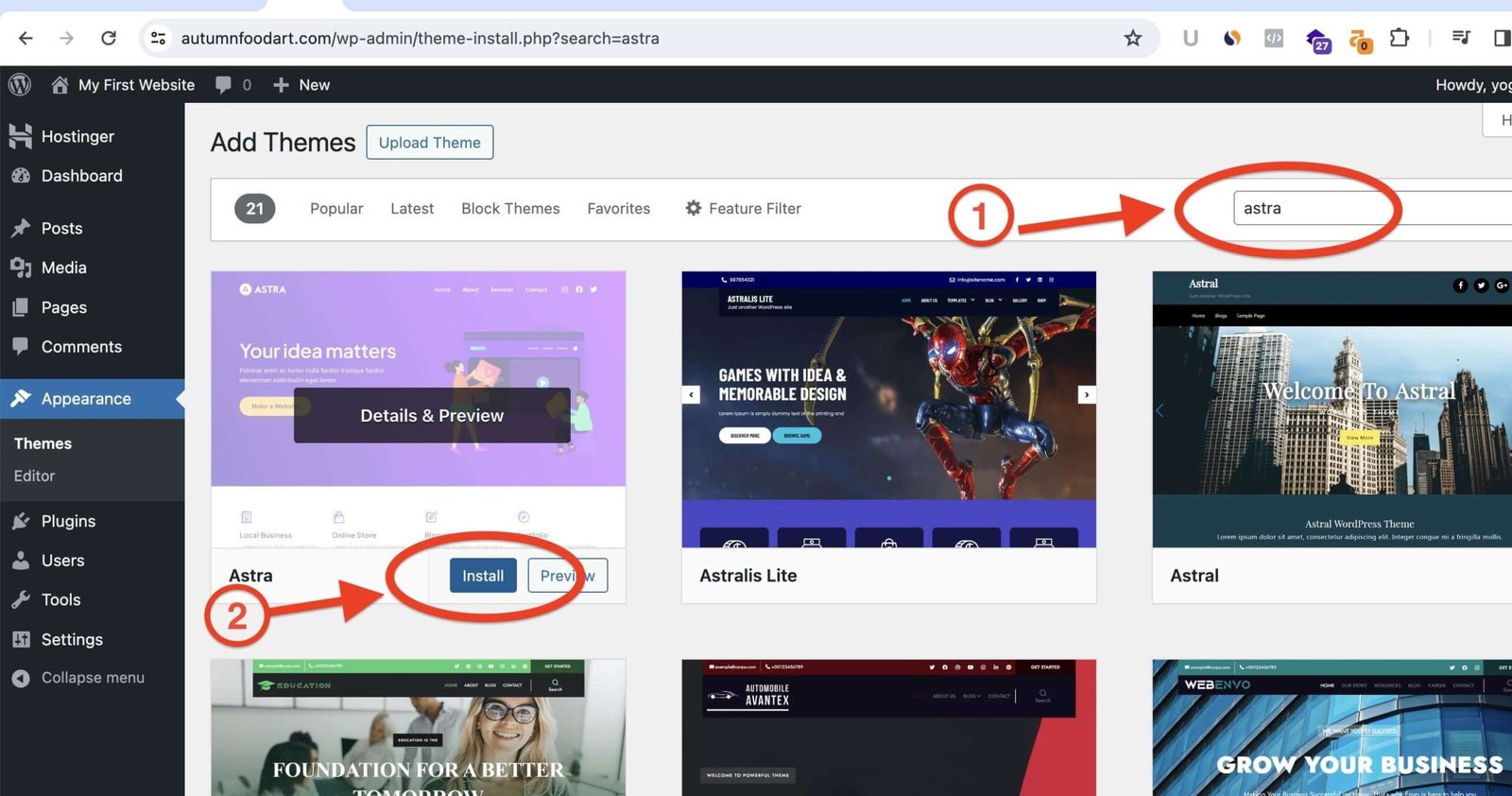Click the 21 results count badge

point(255,208)
